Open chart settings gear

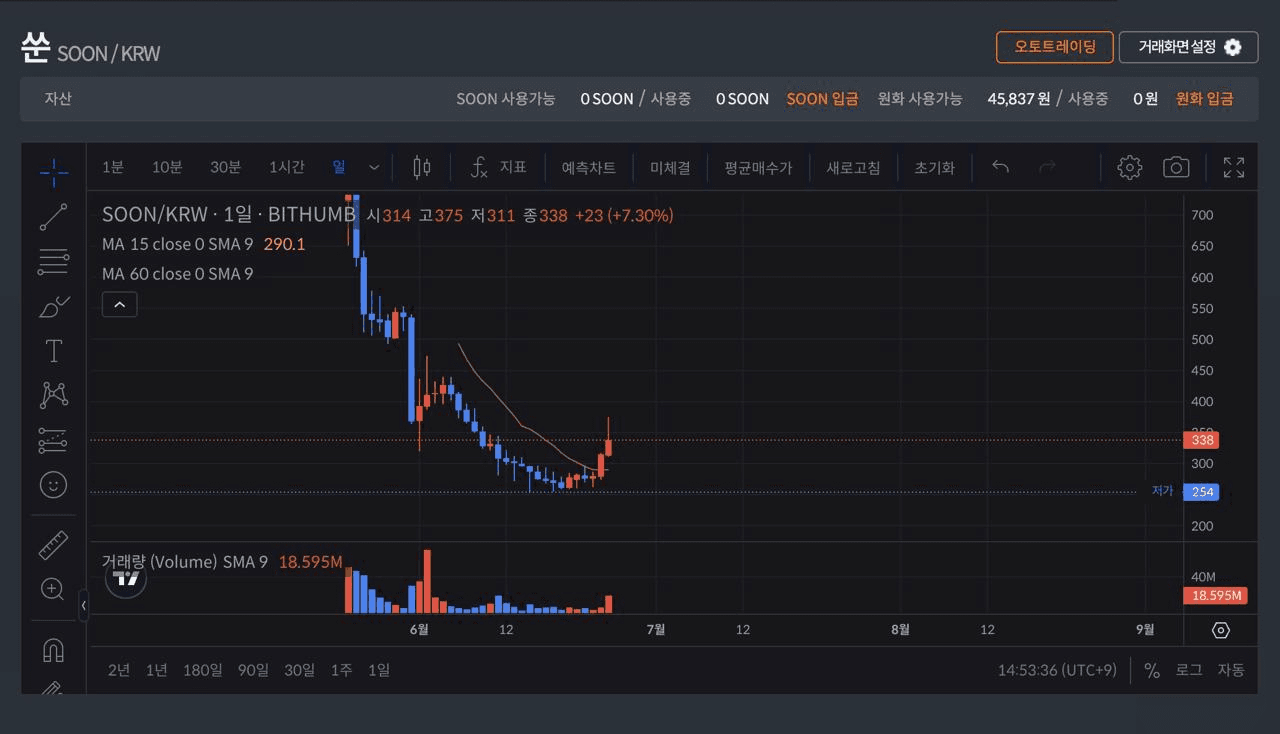tap(1130, 167)
